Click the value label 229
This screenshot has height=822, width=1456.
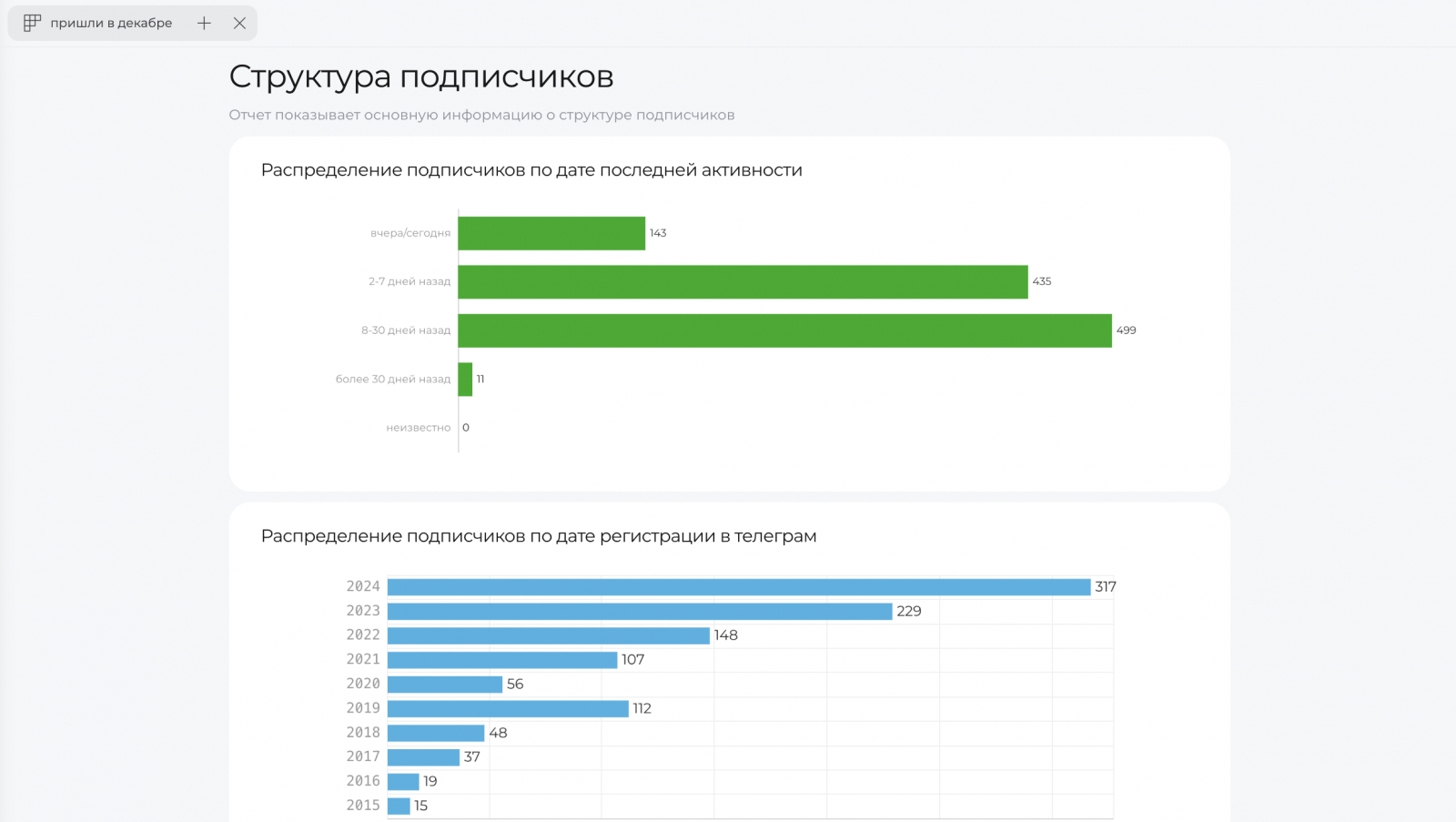pos(909,612)
